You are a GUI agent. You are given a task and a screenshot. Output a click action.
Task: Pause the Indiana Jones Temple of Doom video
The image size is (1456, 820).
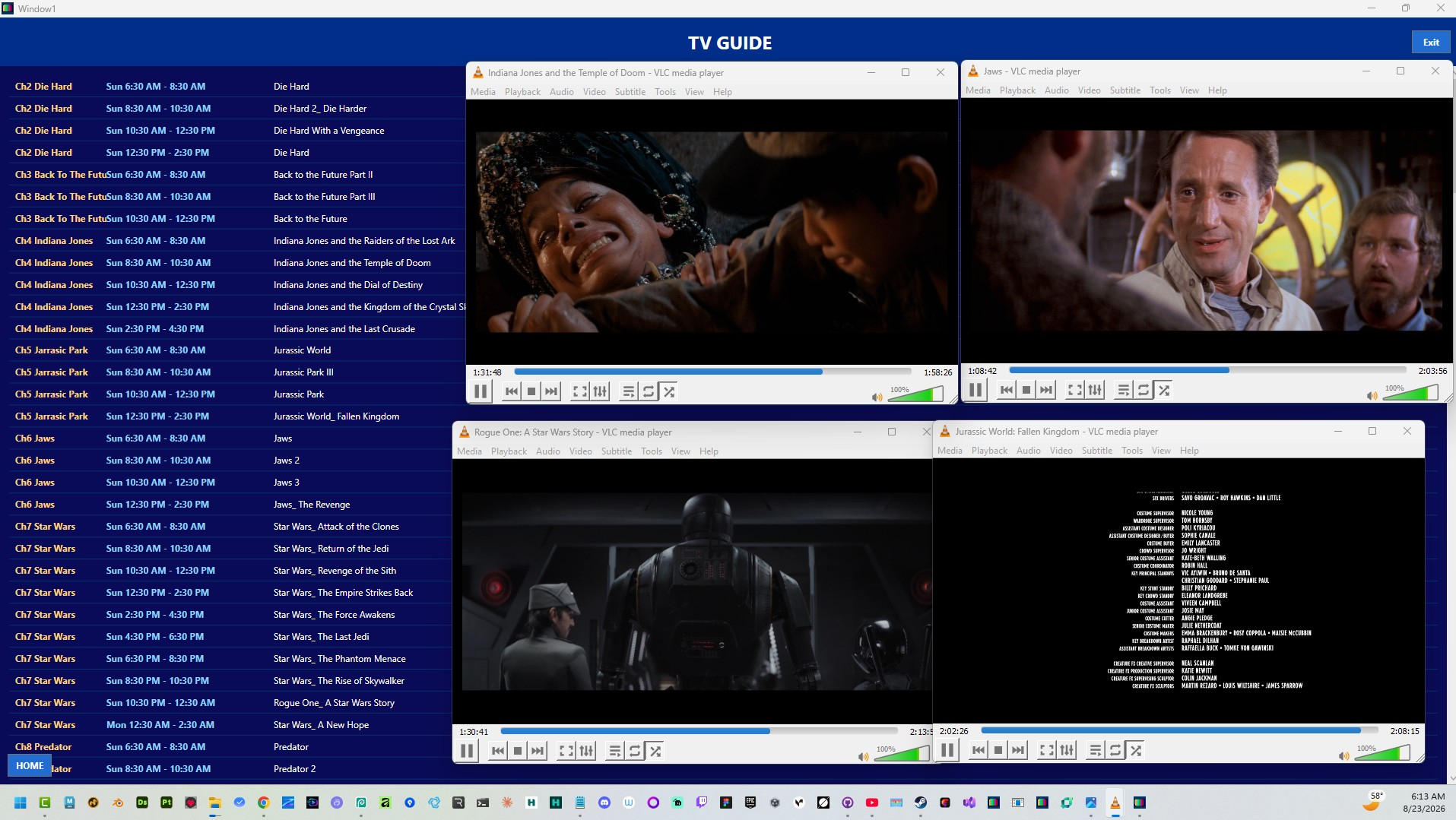(x=481, y=391)
